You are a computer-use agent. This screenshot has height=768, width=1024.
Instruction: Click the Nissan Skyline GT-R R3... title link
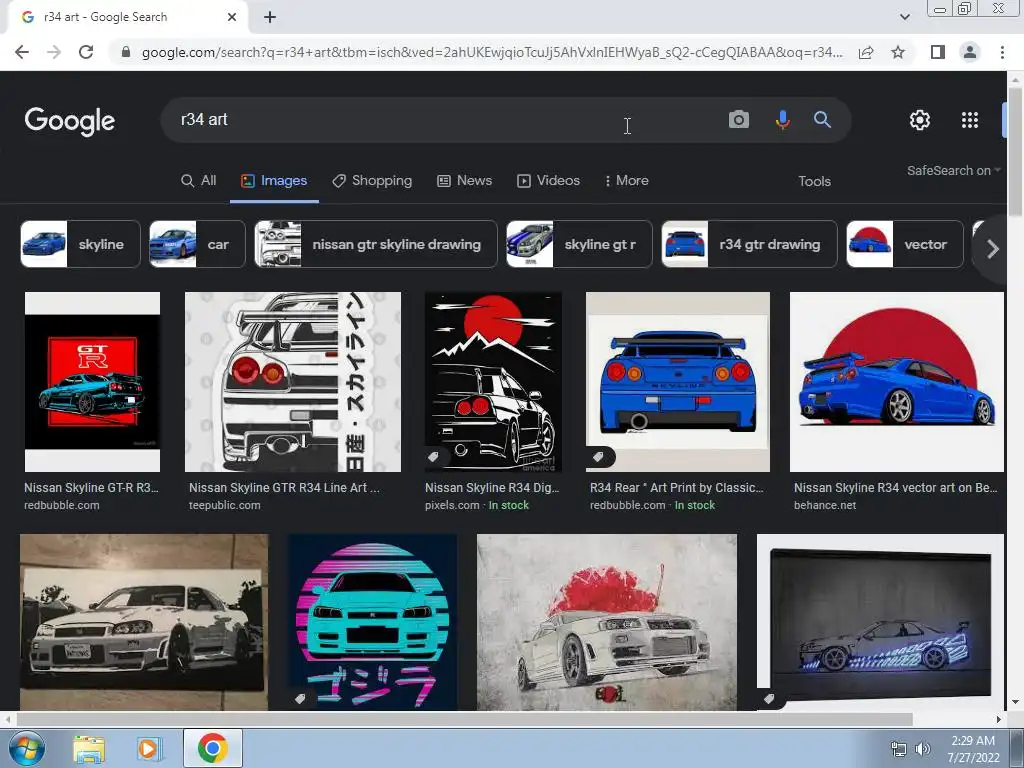91,488
